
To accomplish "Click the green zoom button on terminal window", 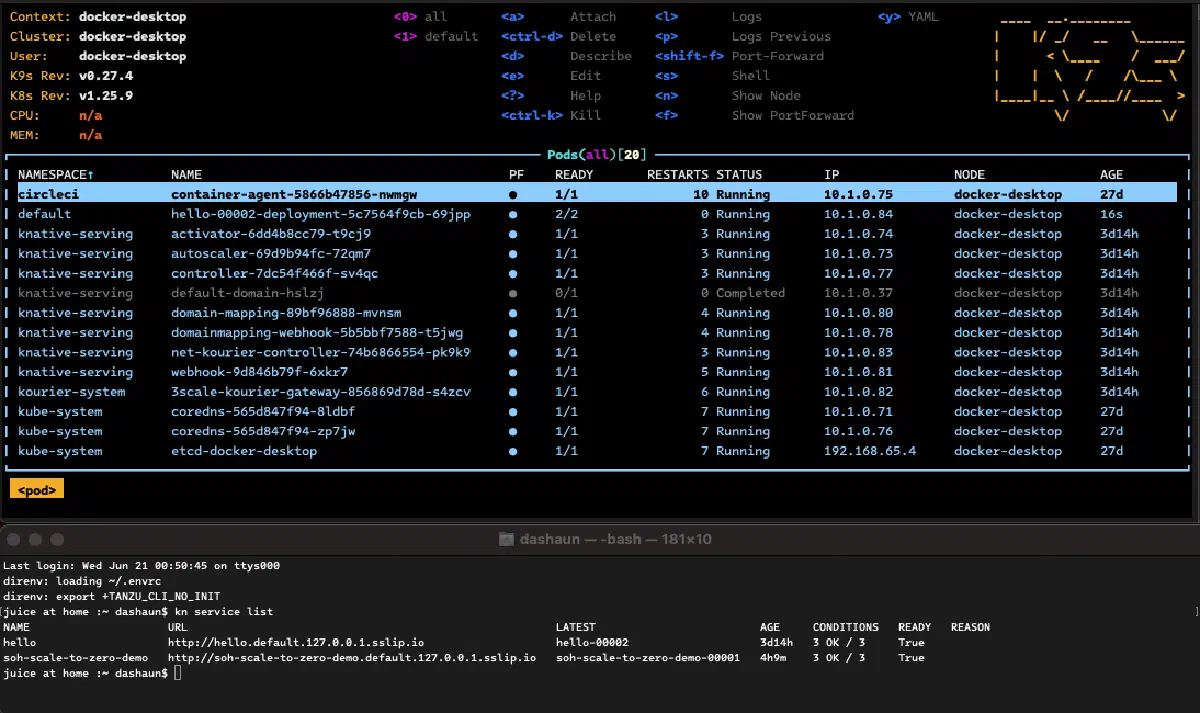I will click(57, 539).
